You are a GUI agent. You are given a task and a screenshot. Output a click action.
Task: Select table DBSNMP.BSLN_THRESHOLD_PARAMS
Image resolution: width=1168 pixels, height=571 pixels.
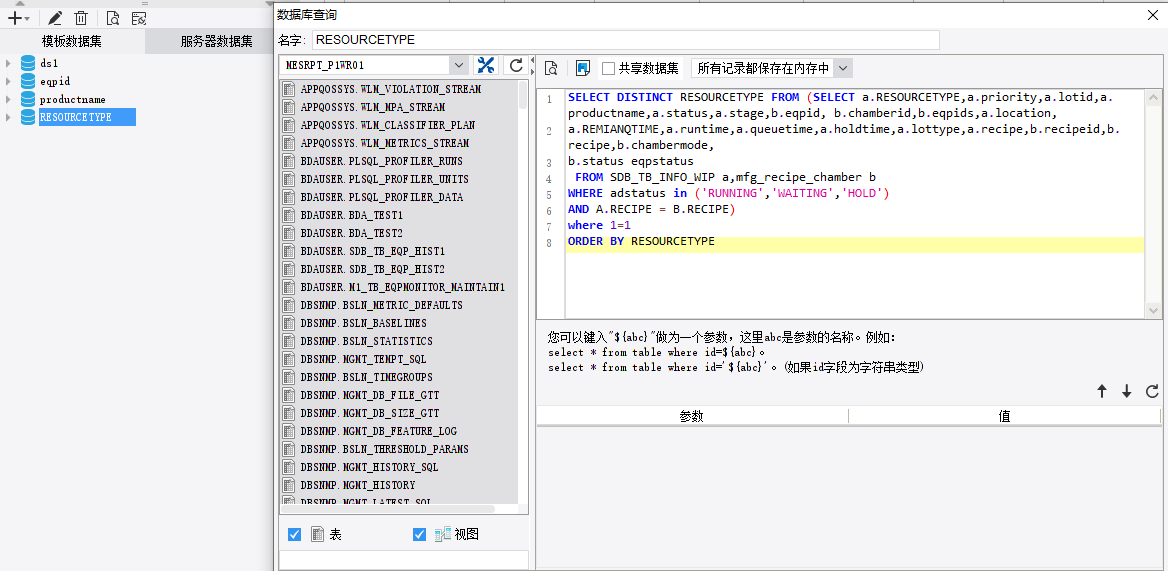tap(384, 450)
